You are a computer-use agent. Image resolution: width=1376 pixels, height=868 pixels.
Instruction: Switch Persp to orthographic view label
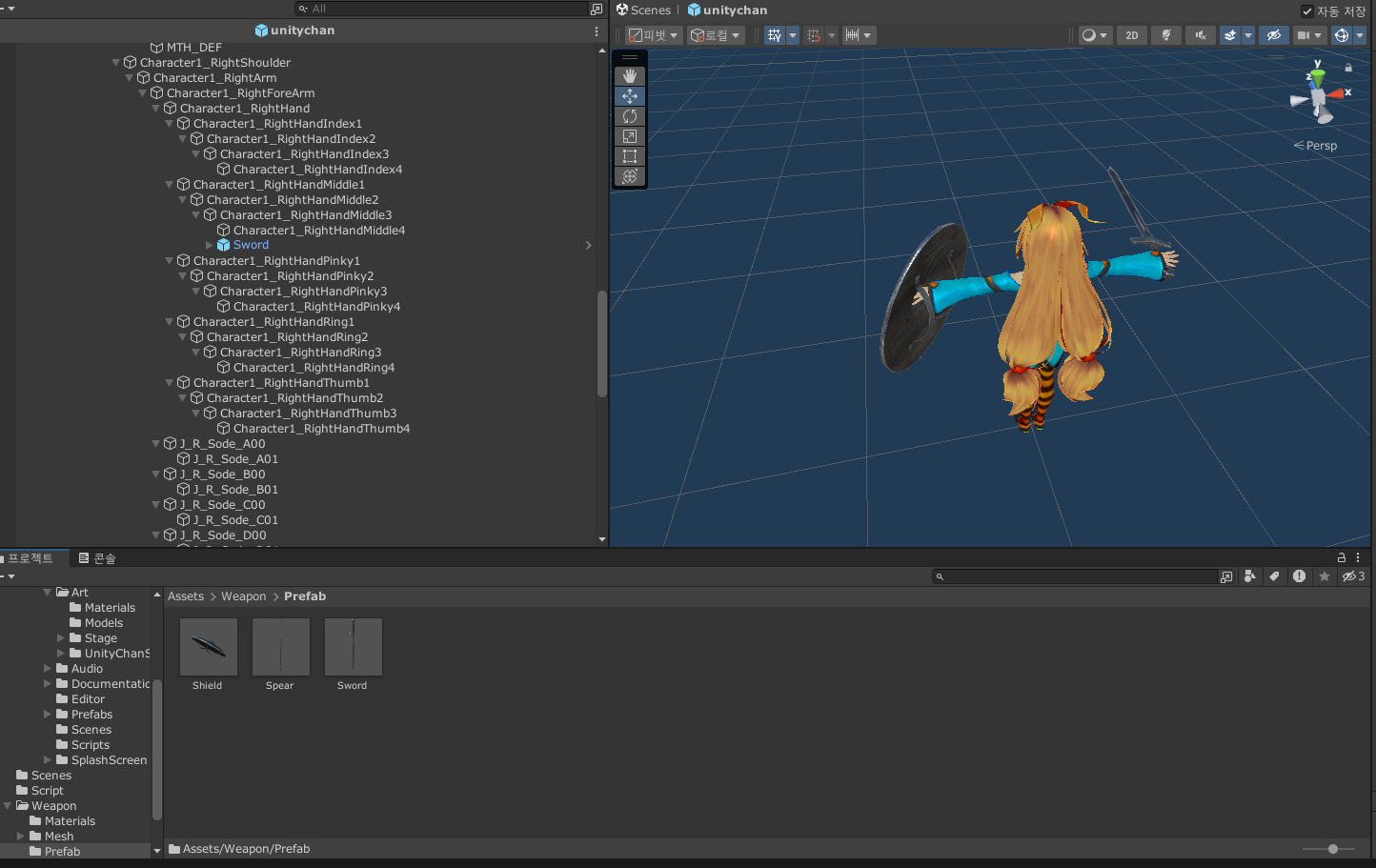(x=1316, y=146)
